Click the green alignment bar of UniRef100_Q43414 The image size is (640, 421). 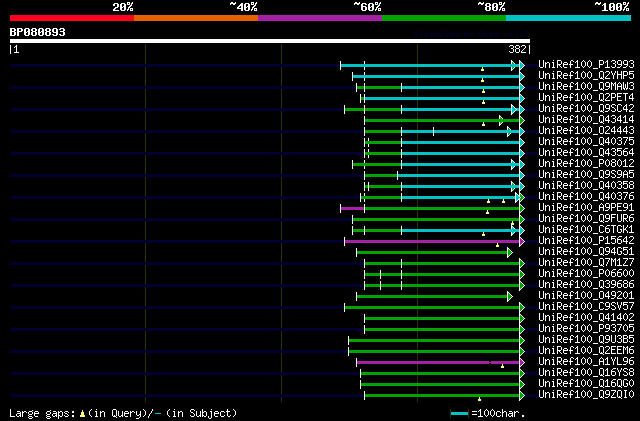click(x=444, y=120)
